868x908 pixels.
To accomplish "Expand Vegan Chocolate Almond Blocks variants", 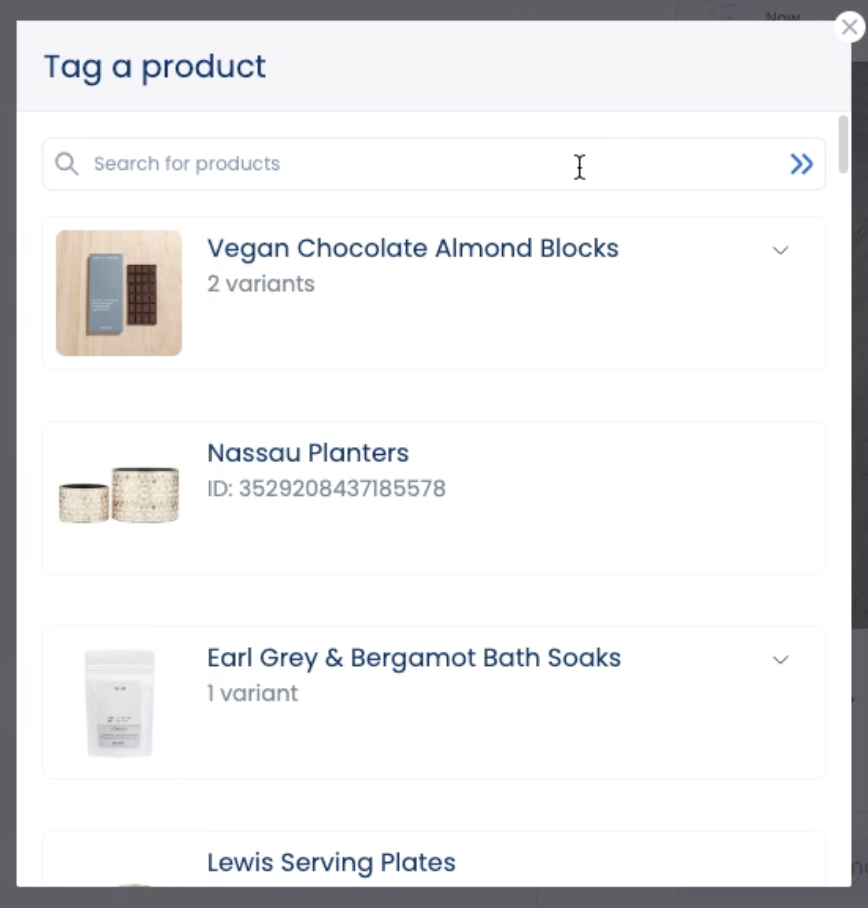I will point(781,250).
